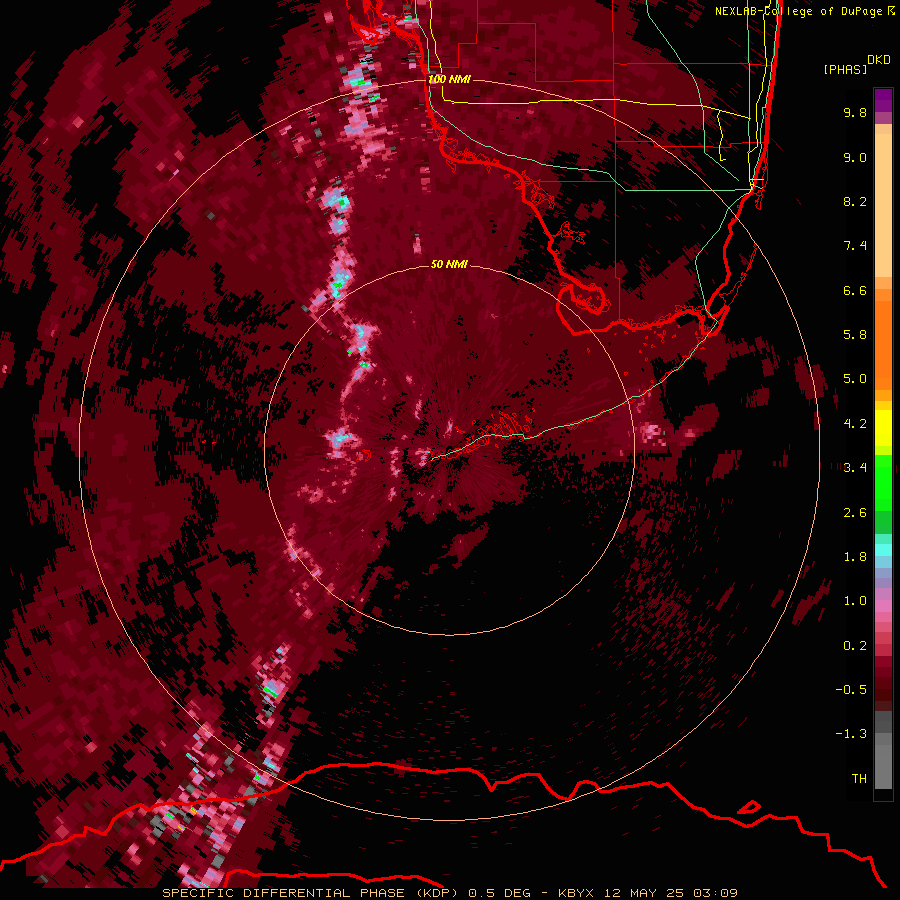Screen dimensions: 900x900
Task: Click the 6.6 color scale value
Action: pyautogui.click(x=855, y=290)
